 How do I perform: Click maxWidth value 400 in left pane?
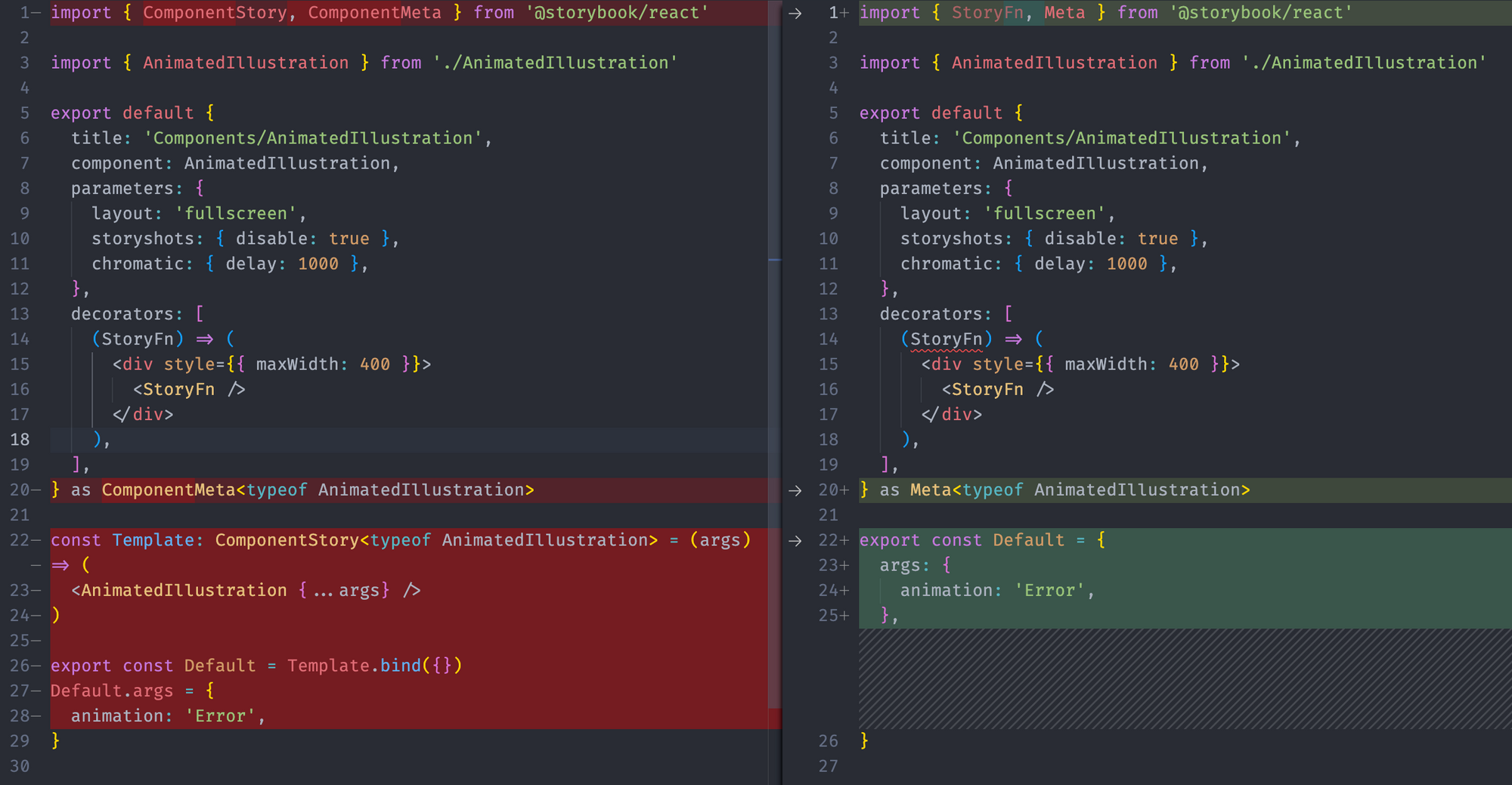(375, 364)
